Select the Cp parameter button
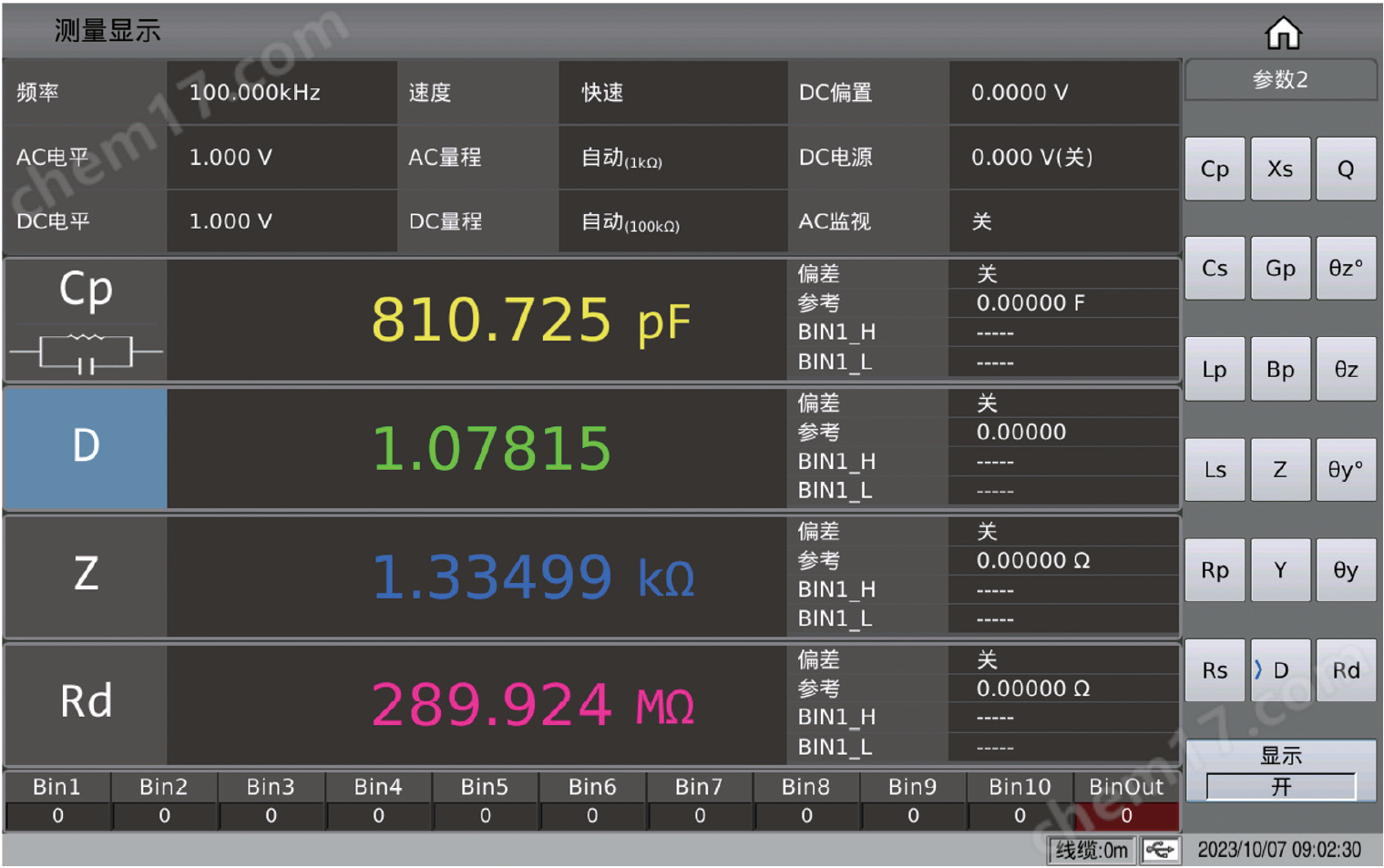The height and width of the screenshot is (868, 1384). (x=1215, y=168)
